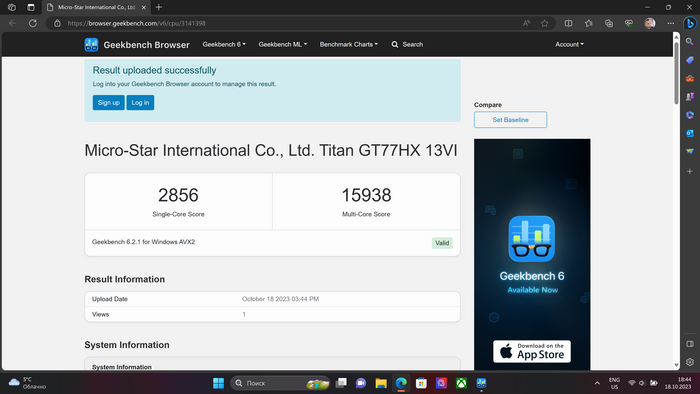
Task: Open Windows Start menu
Action: pos(218,383)
